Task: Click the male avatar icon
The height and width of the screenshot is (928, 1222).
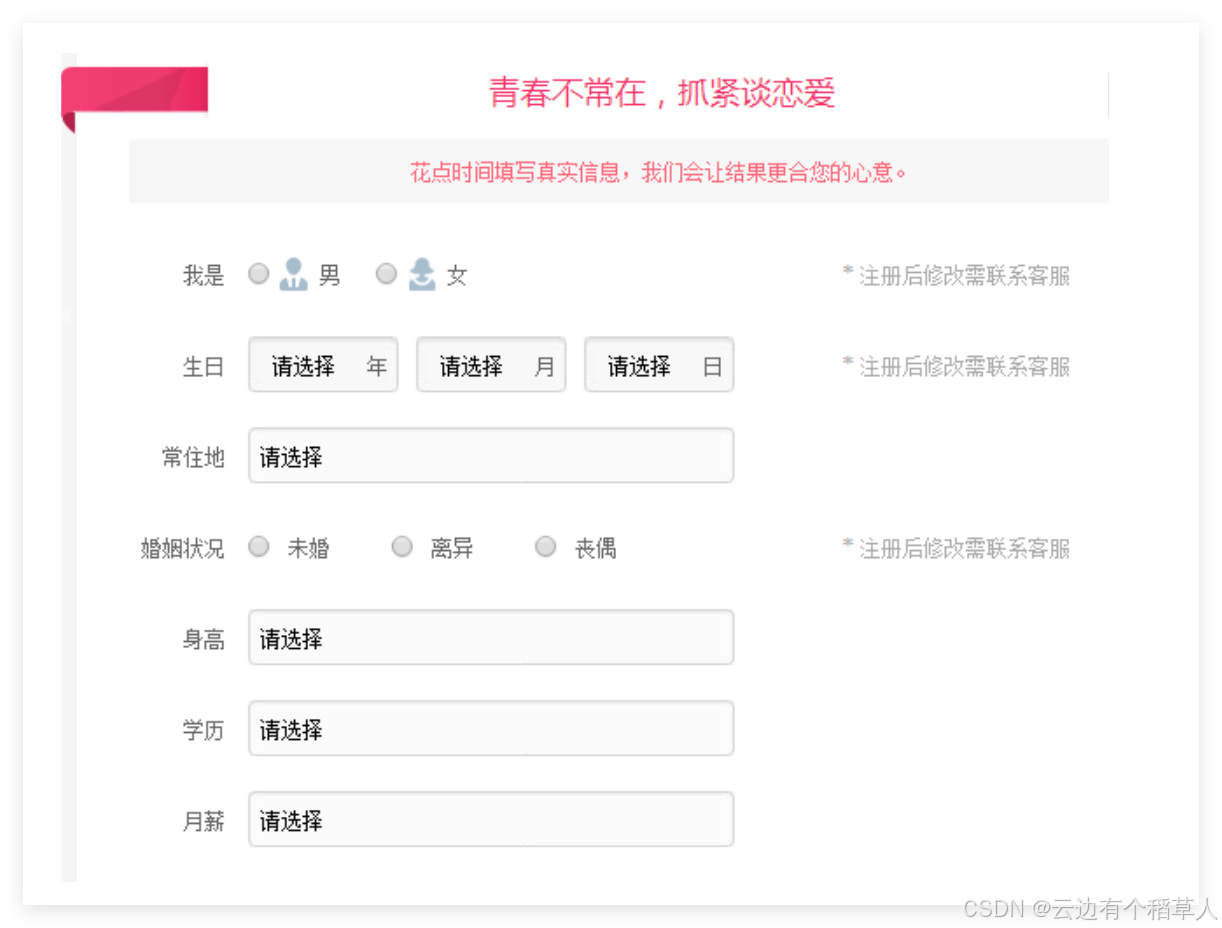Action: pyautogui.click(x=293, y=274)
